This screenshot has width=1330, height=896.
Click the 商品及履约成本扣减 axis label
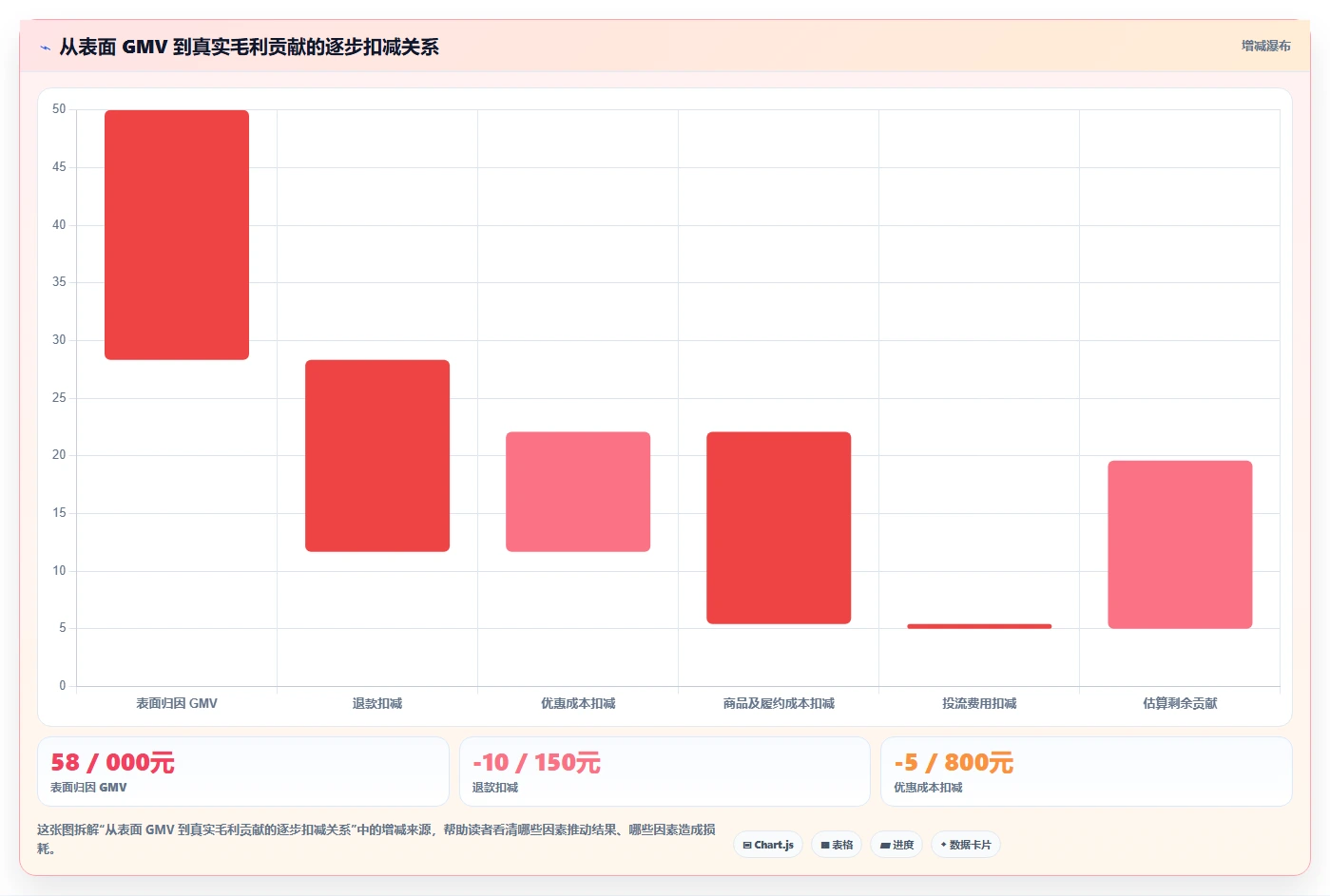click(779, 703)
